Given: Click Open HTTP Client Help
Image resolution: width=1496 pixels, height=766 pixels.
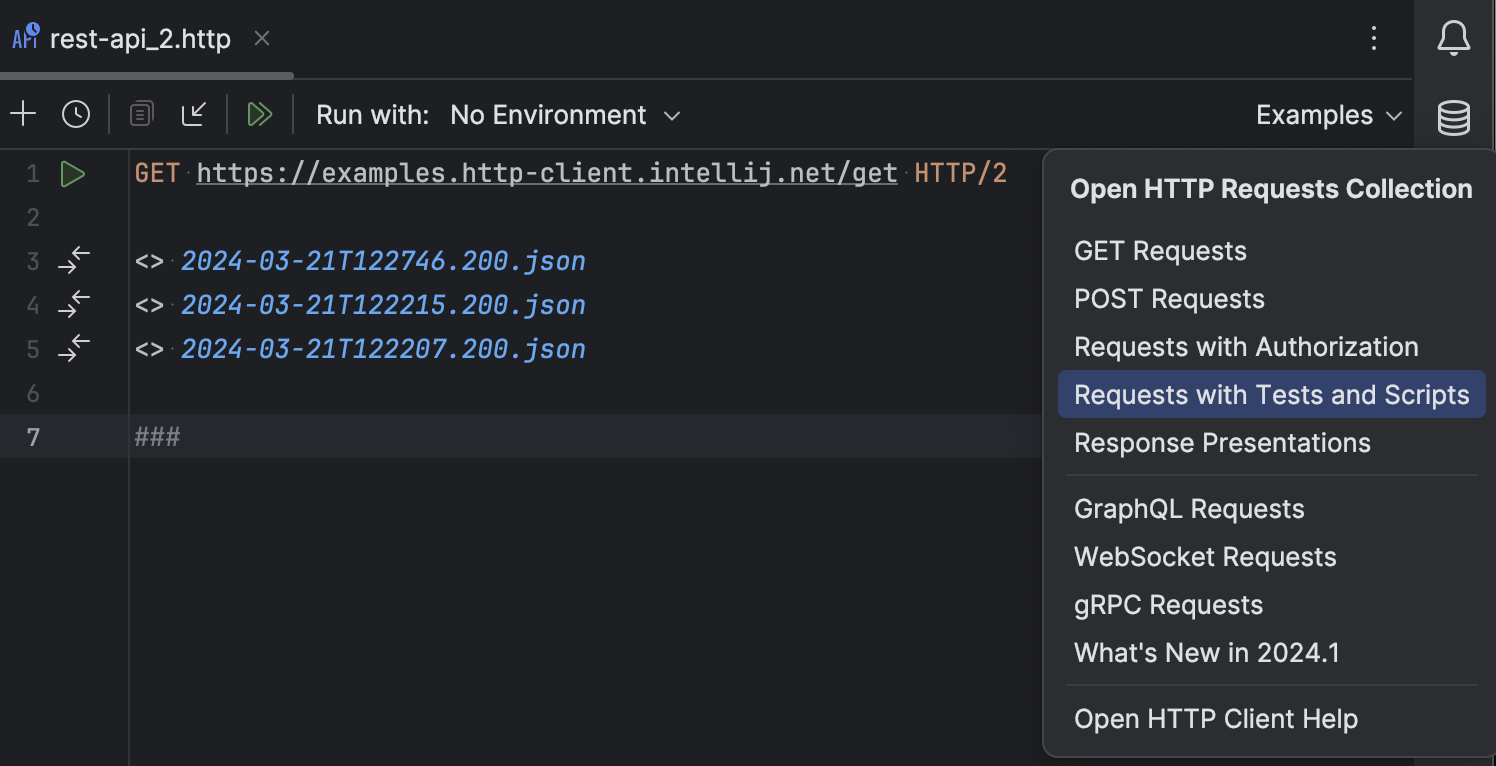Looking at the screenshot, I should tap(1216, 718).
